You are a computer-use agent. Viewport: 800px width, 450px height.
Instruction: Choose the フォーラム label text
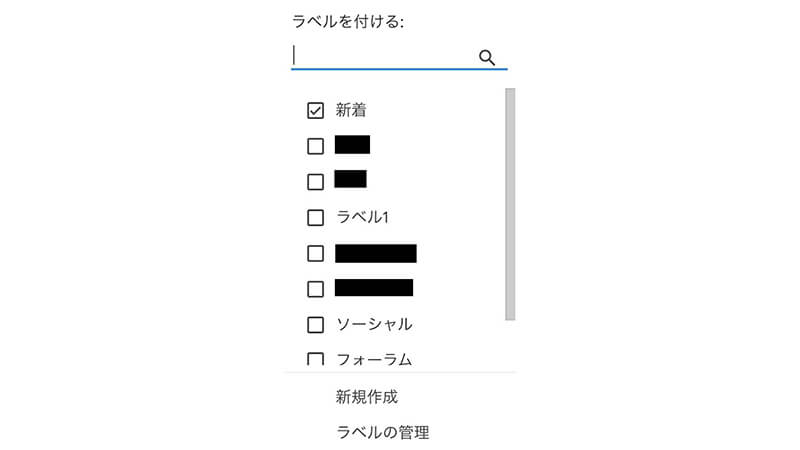[374, 359]
